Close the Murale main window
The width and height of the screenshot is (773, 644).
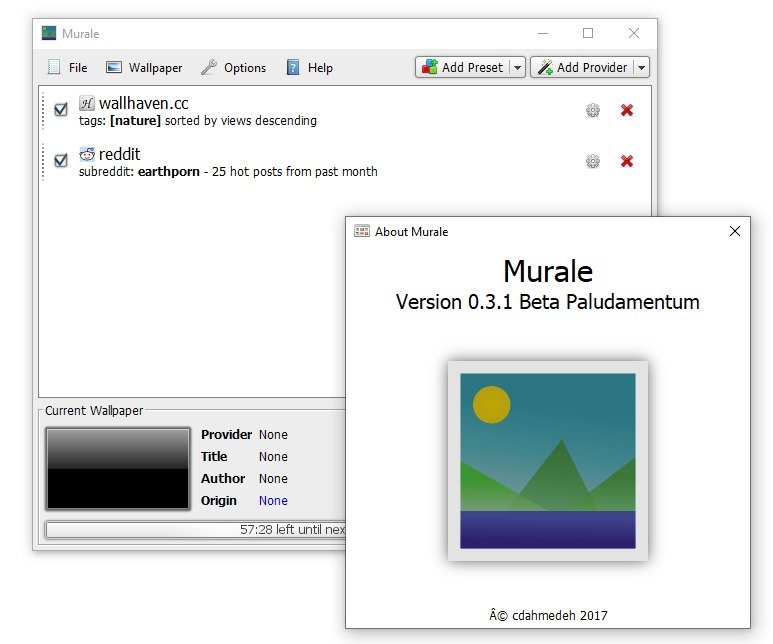pyautogui.click(x=634, y=34)
